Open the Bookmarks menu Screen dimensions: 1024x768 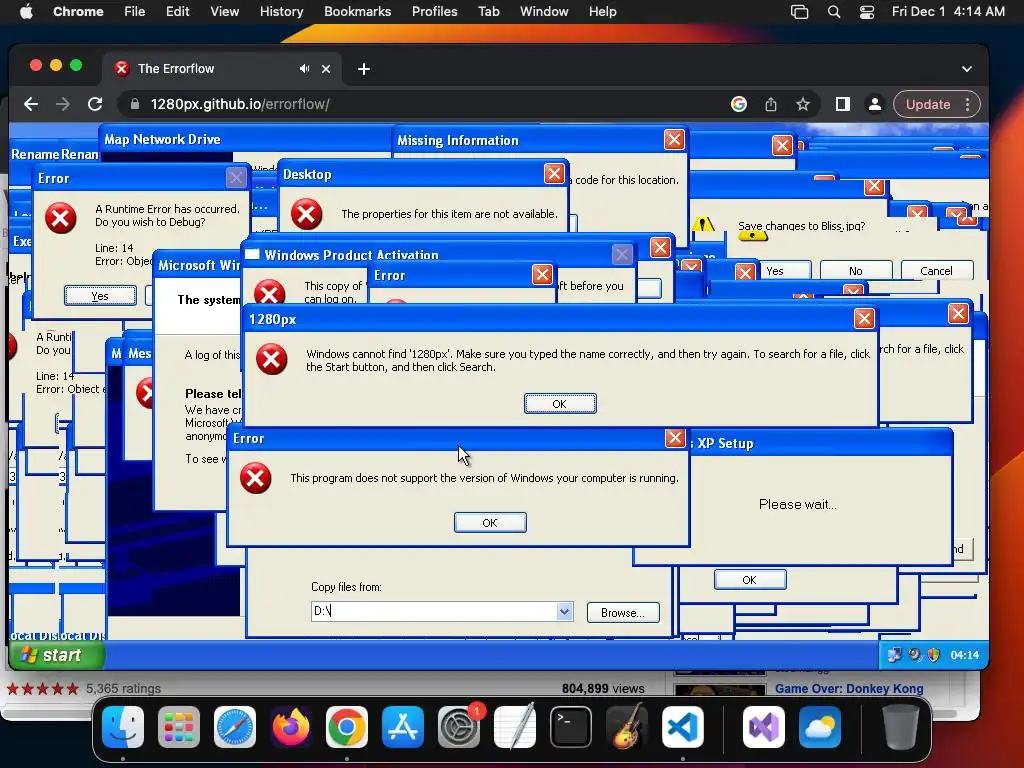point(357,12)
